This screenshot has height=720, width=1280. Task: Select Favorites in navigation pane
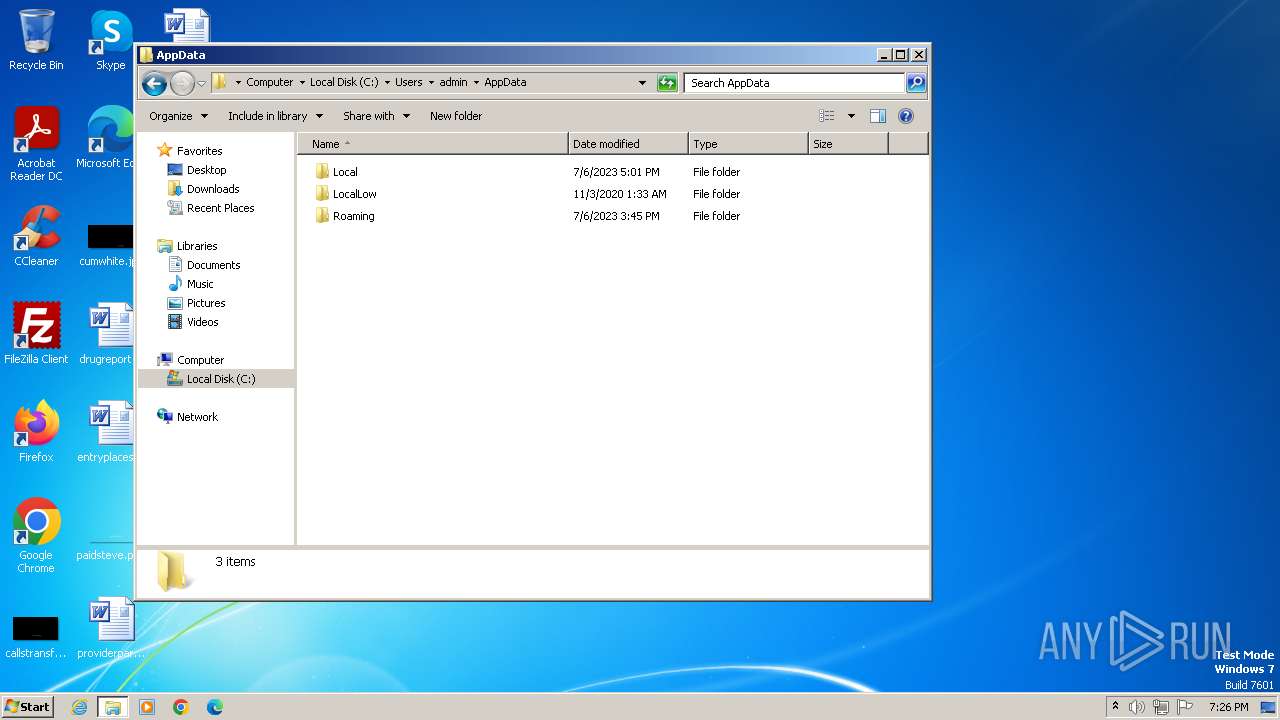pyautogui.click(x=199, y=151)
